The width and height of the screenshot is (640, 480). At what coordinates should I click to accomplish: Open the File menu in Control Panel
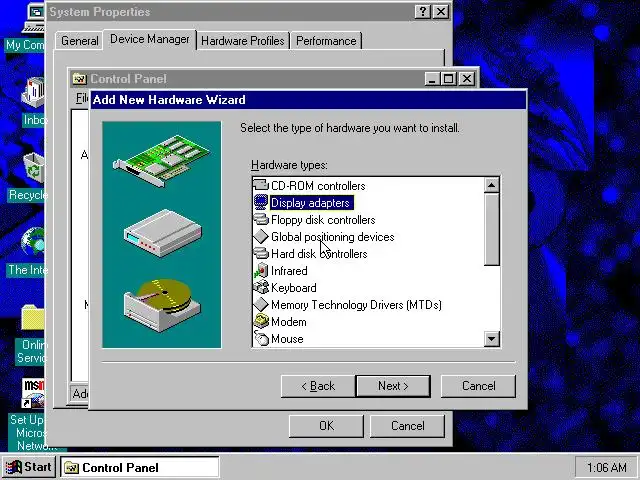coord(82,98)
